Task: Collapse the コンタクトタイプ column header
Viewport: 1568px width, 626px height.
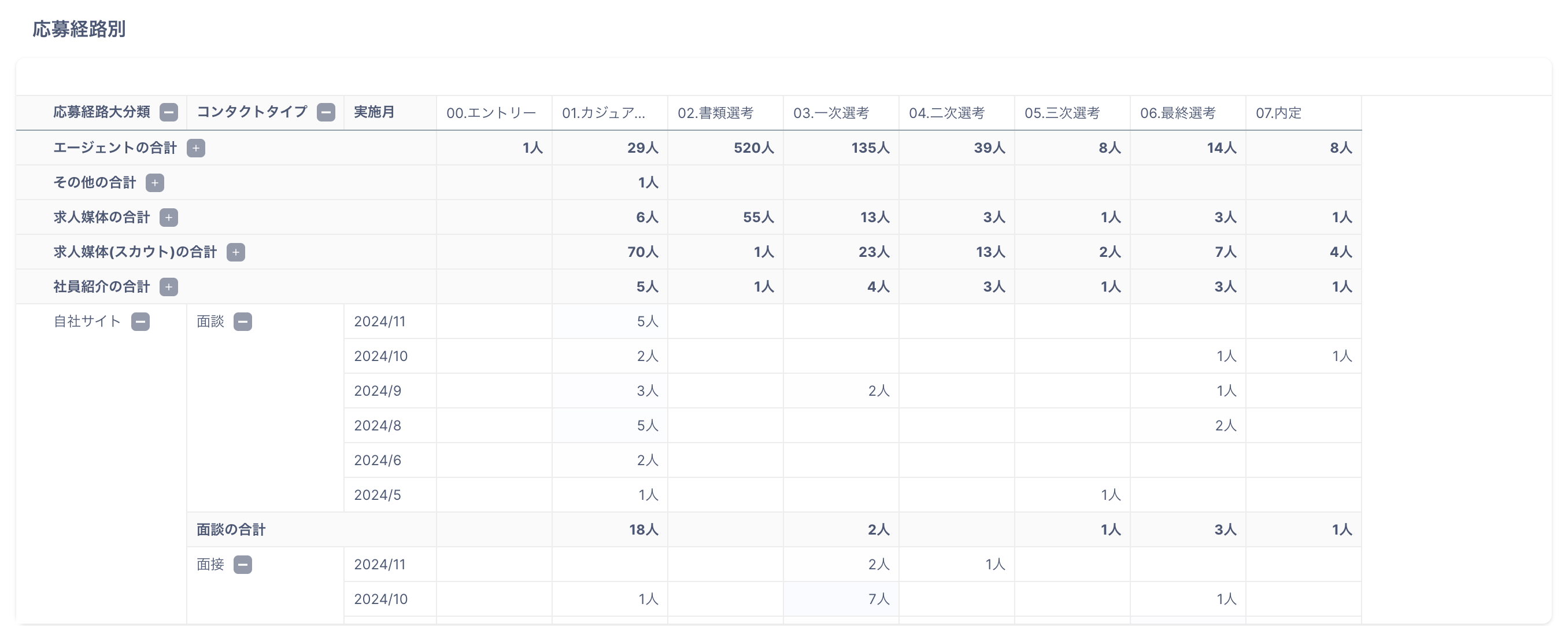Action: coord(326,112)
